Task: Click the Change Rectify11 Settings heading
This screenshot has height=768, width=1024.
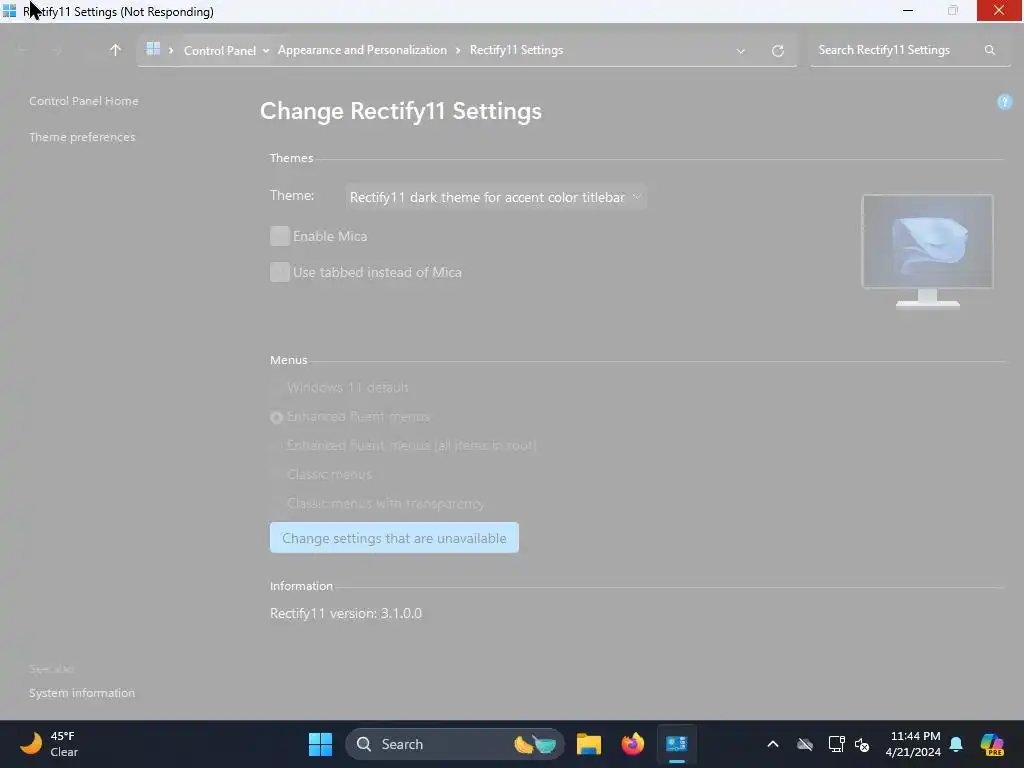Action: 401,111
